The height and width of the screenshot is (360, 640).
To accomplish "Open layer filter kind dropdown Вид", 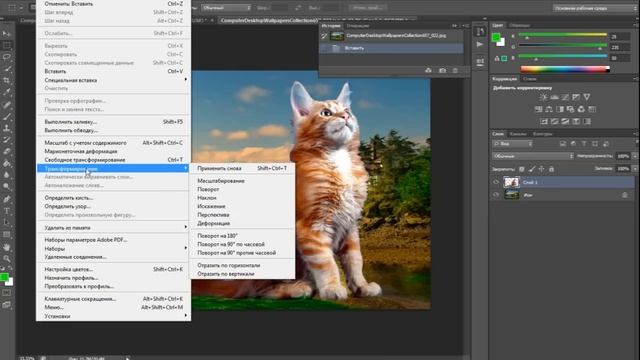I will pyautogui.click(x=512, y=144).
